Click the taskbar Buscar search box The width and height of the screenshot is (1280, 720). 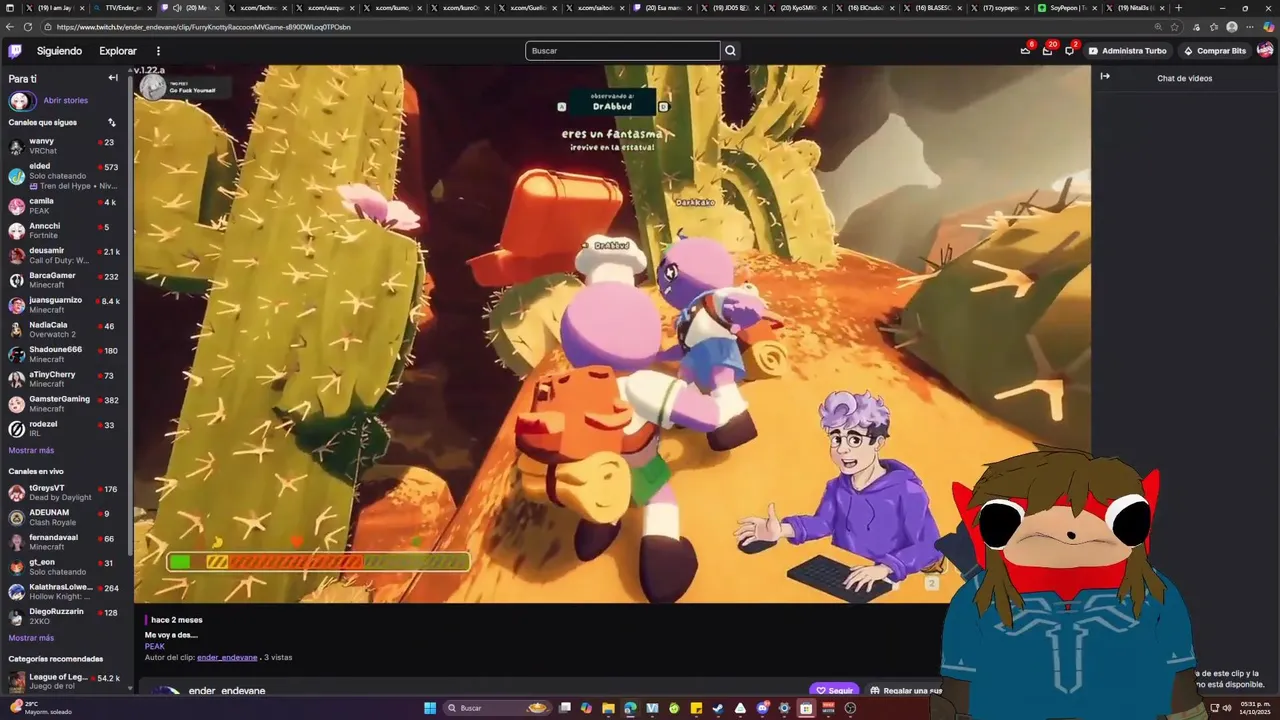coord(498,708)
